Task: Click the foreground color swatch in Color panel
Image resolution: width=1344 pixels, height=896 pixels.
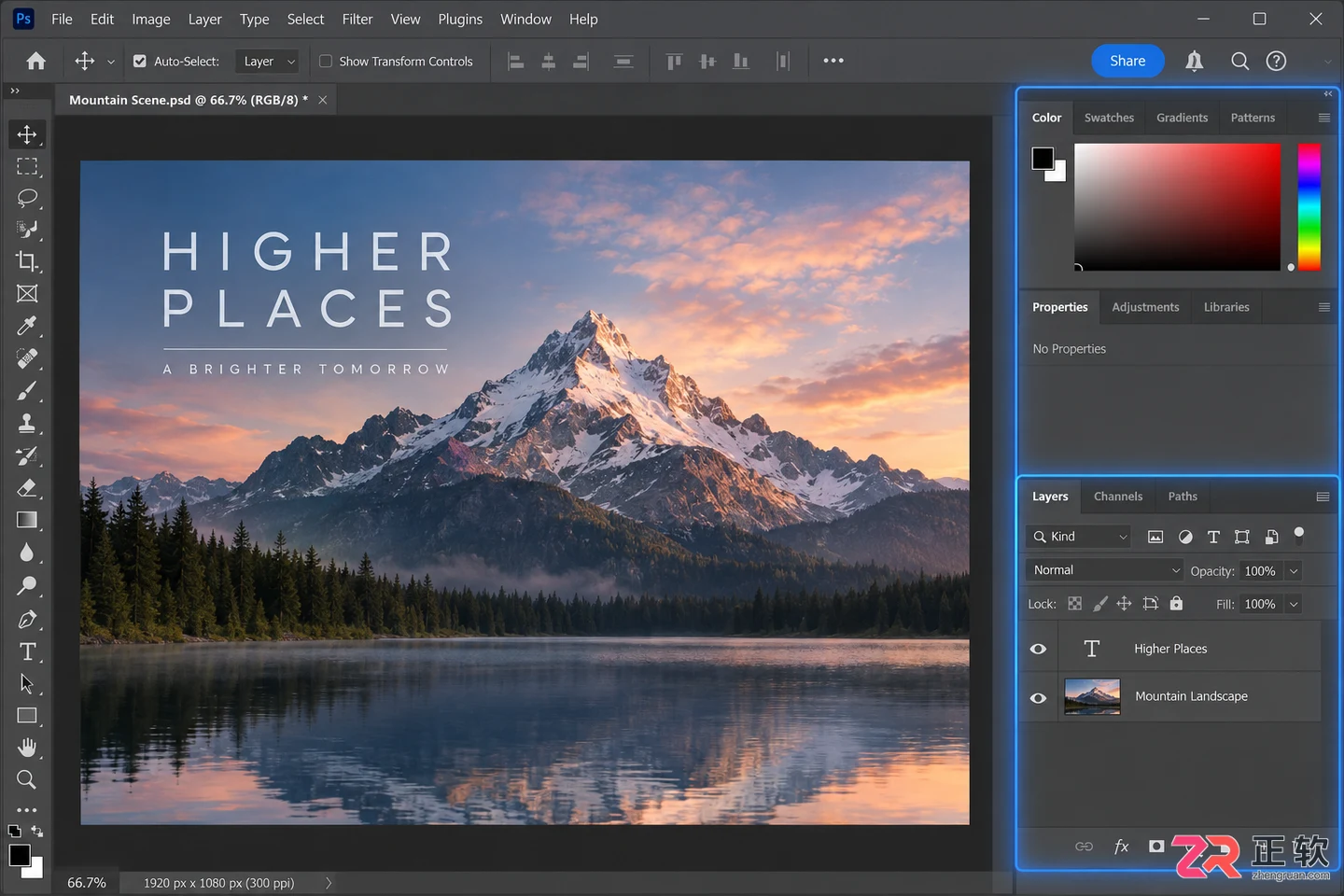Action: 1043,158
